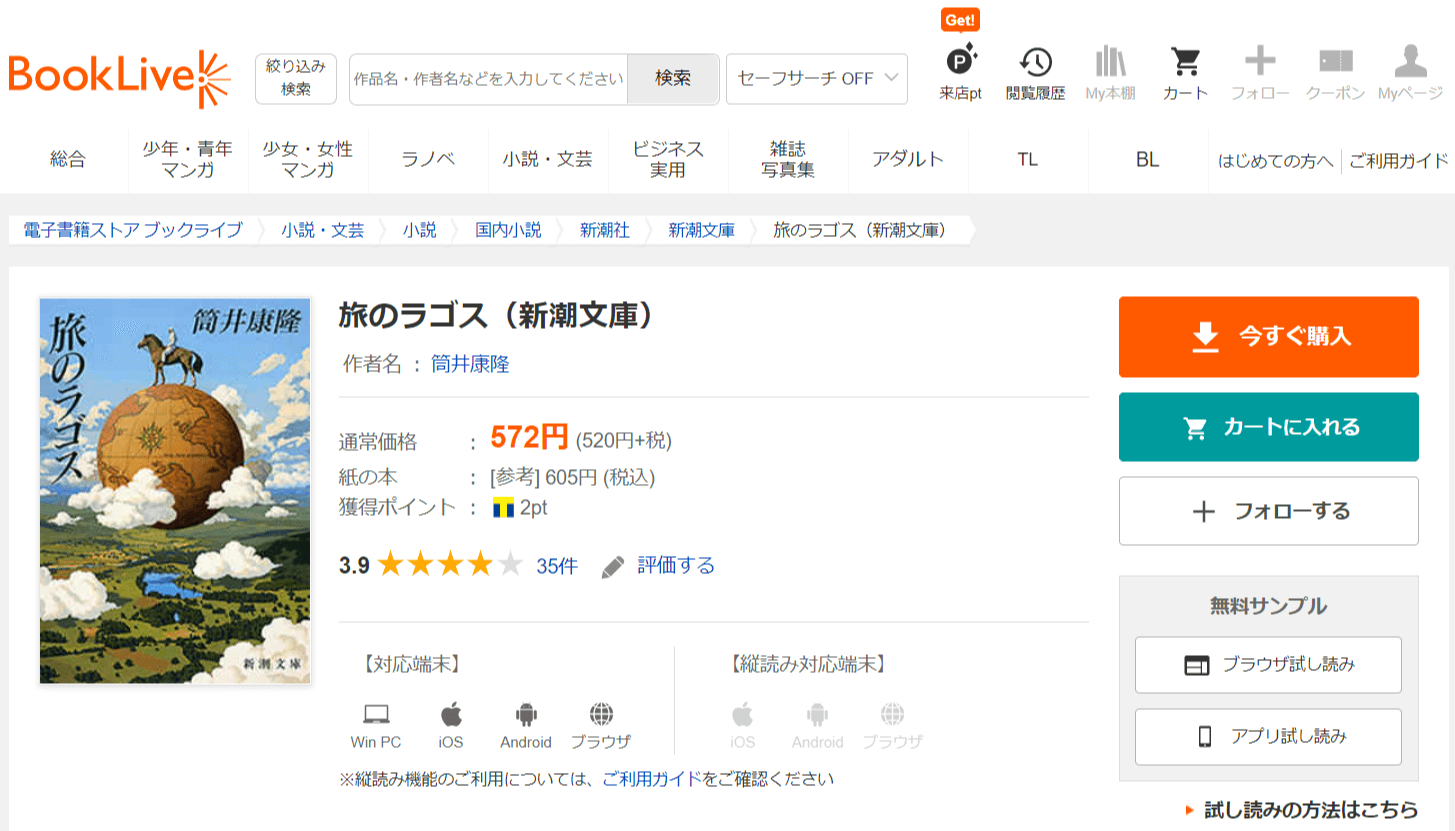Open the 絞り込み検索 filter search
The image size is (1455, 831).
coord(296,78)
